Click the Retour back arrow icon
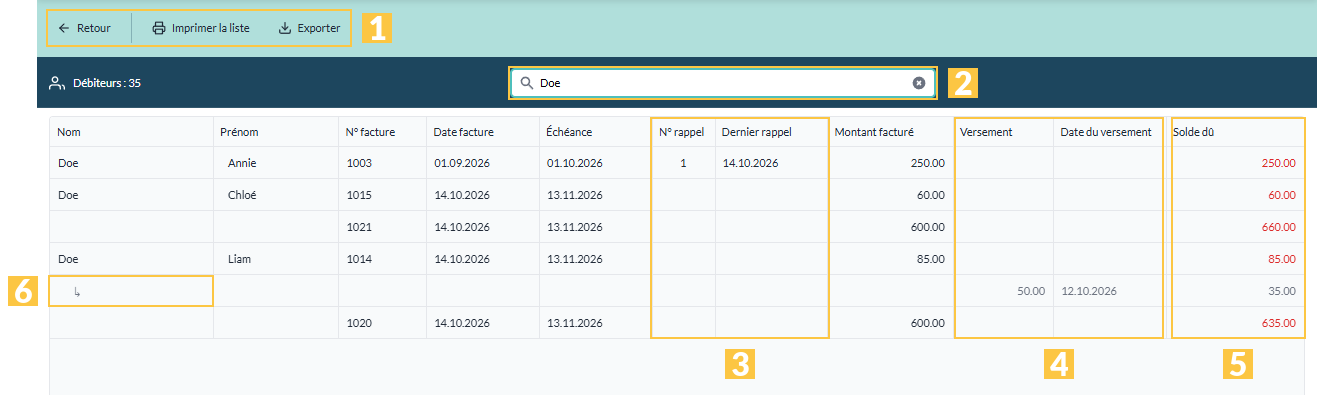 coord(64,28)
